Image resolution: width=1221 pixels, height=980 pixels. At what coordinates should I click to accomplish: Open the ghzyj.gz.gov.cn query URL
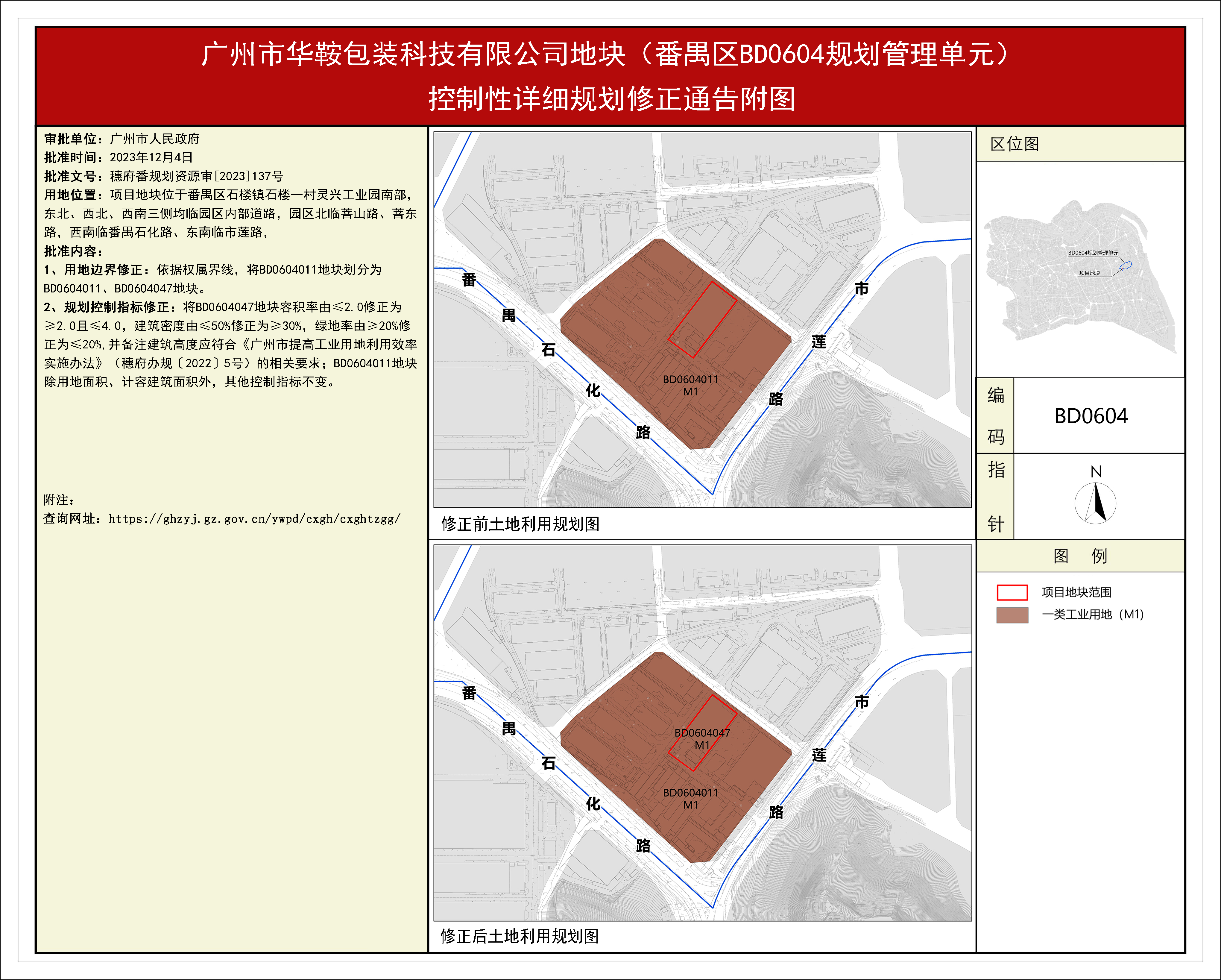click(254, 518)
